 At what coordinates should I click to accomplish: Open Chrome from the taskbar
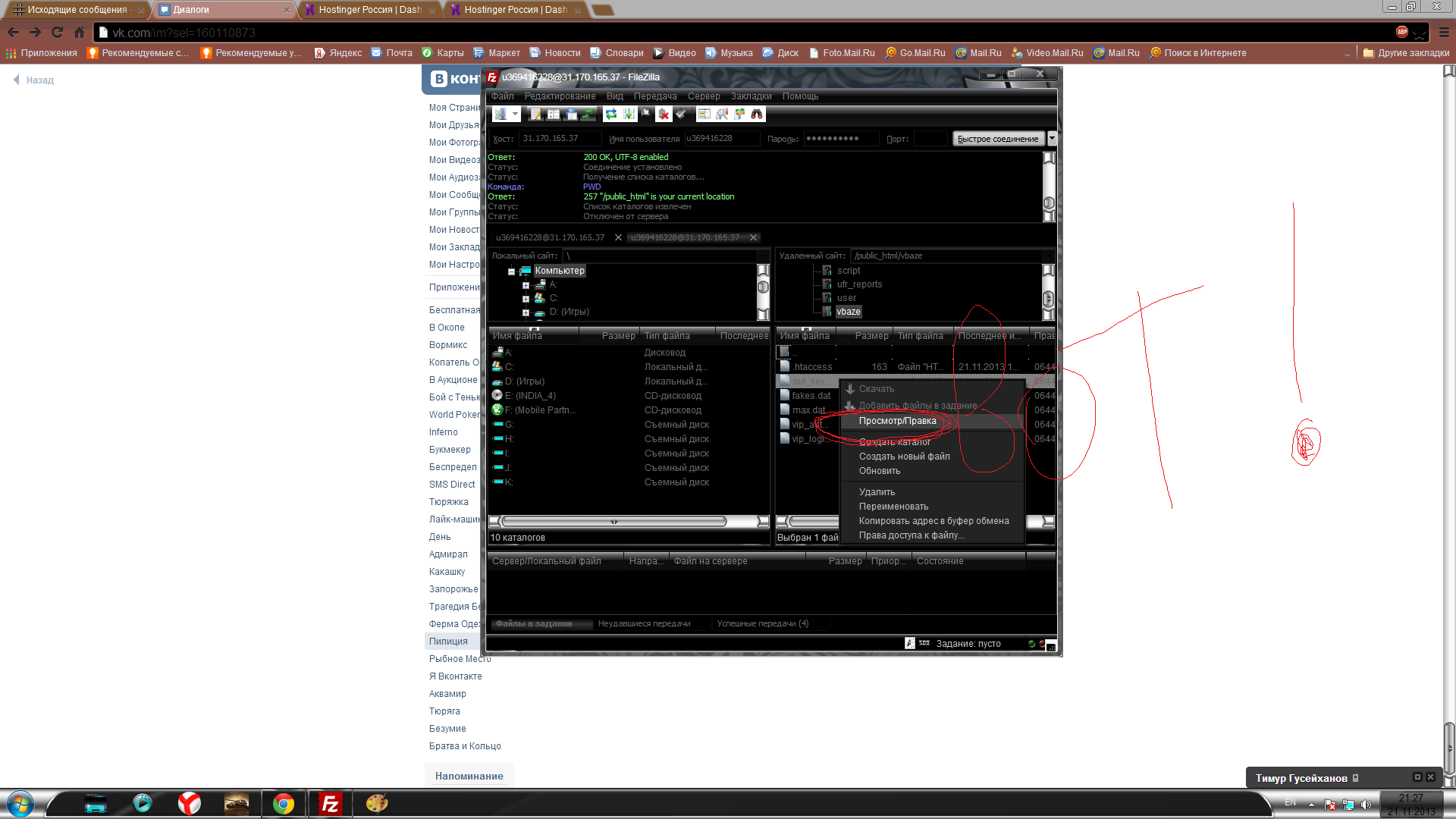click(284, 804)
